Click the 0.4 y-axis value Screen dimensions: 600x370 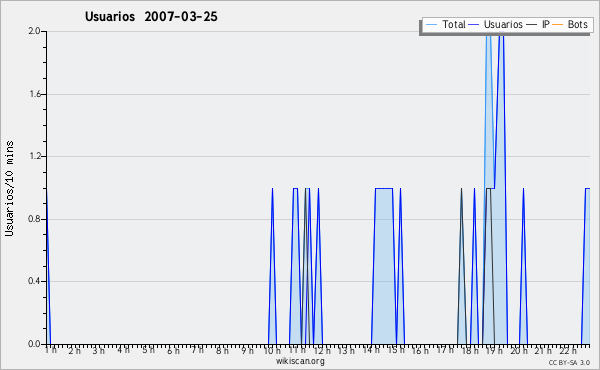(34, 281)
